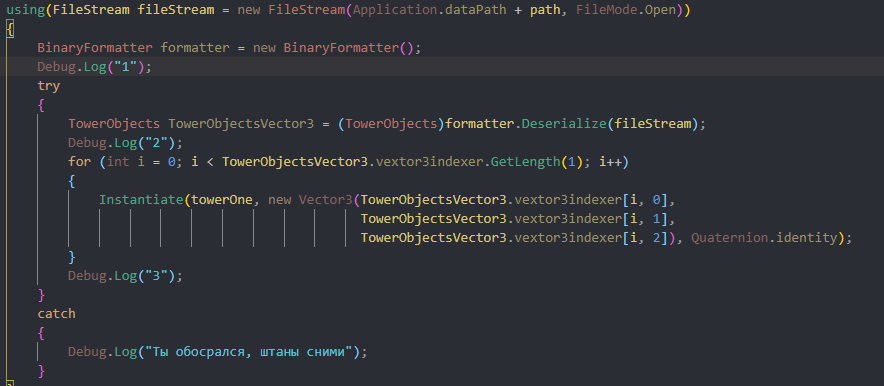Click the 'path' variable after the plus sign
The width and height of the screenshot is (884, 386).
[x=545, y=10]
